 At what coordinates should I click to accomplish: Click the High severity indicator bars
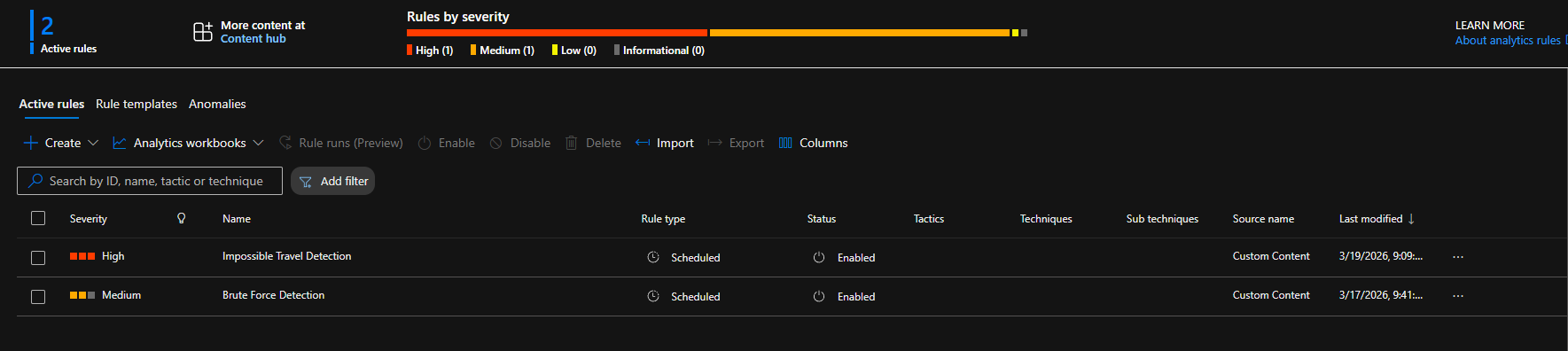click(82, 256)
